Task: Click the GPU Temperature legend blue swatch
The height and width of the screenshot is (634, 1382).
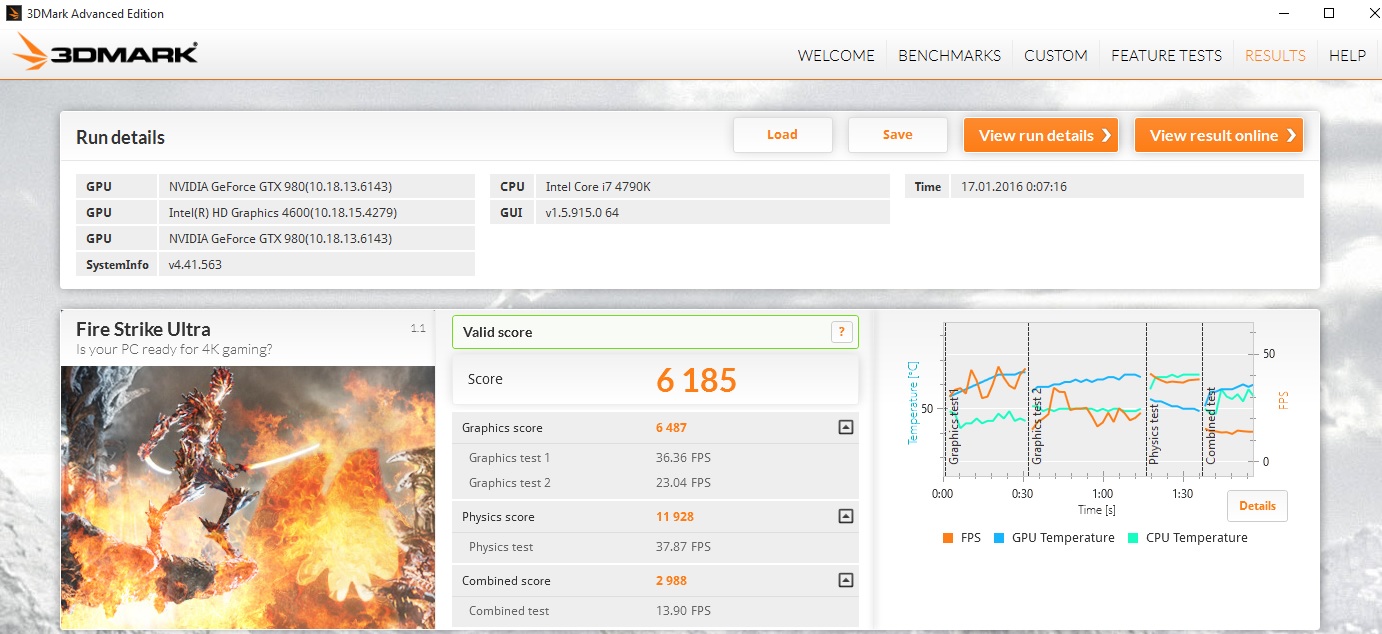Action: [999, 538]
